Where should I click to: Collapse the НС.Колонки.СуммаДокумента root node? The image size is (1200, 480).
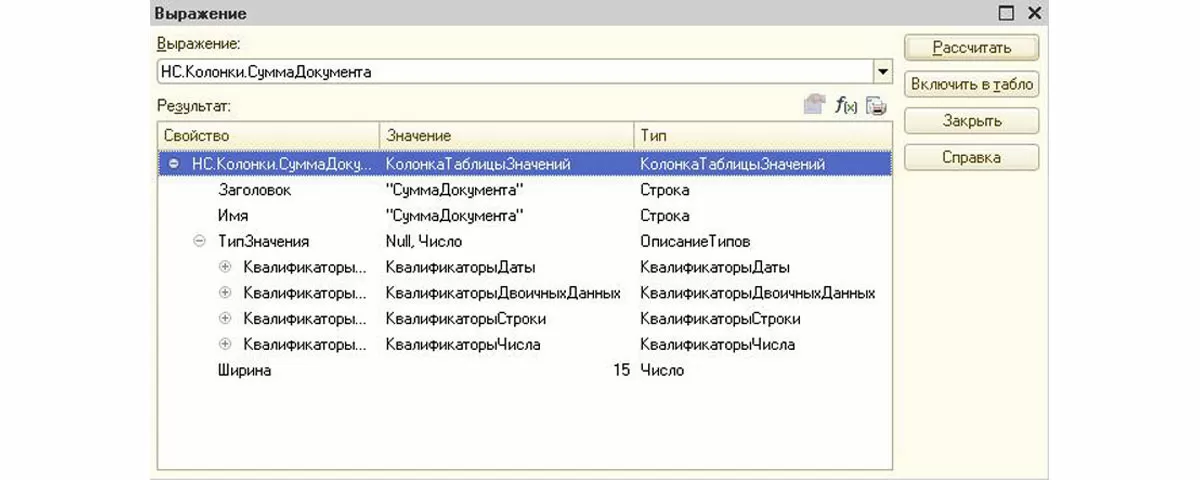pos(174,163)
